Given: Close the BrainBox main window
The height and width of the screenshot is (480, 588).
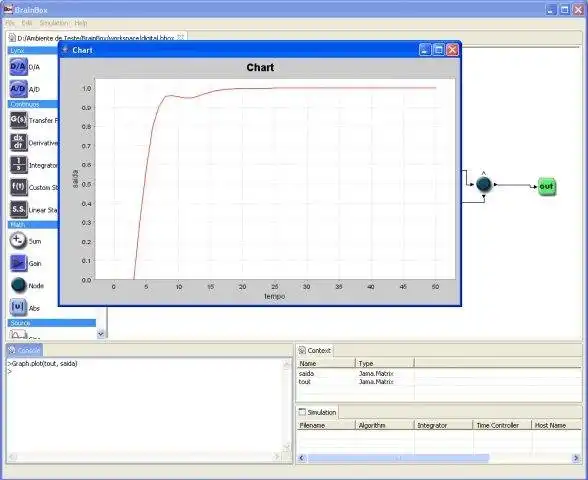Looking at the screenshot, I should (579, 9).
